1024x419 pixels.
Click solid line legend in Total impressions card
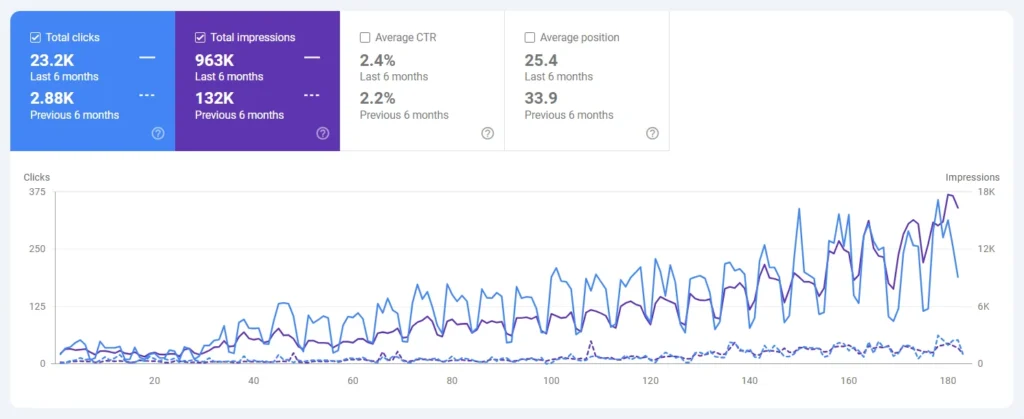click(312, 58)
